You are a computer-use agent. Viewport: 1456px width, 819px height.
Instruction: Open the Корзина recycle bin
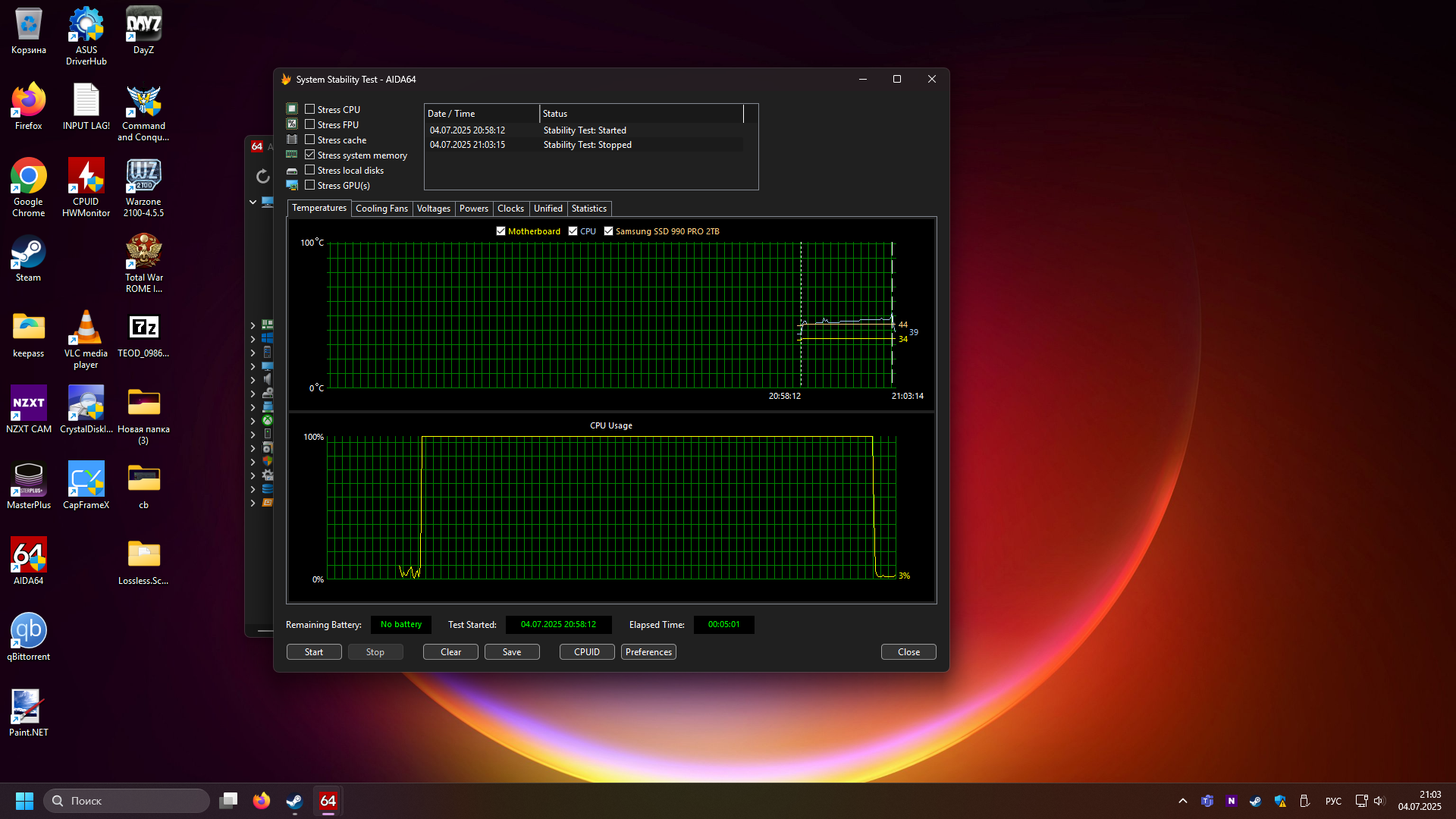tap(28, 30)
